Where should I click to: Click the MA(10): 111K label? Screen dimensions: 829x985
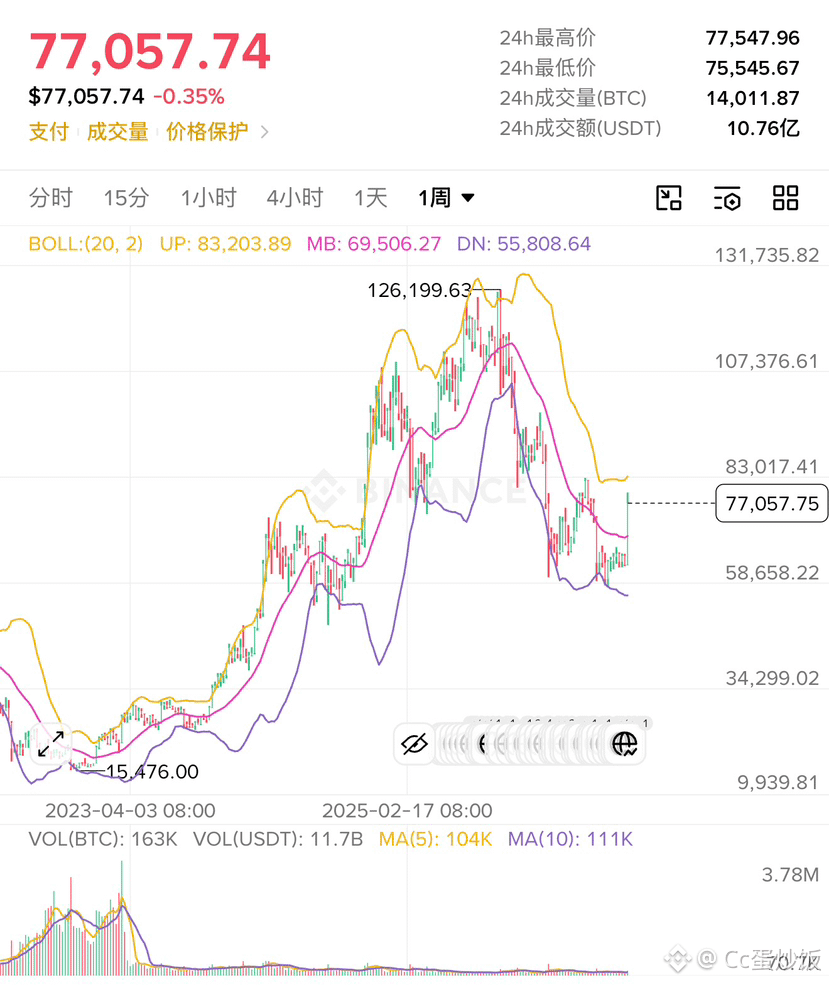570,839
